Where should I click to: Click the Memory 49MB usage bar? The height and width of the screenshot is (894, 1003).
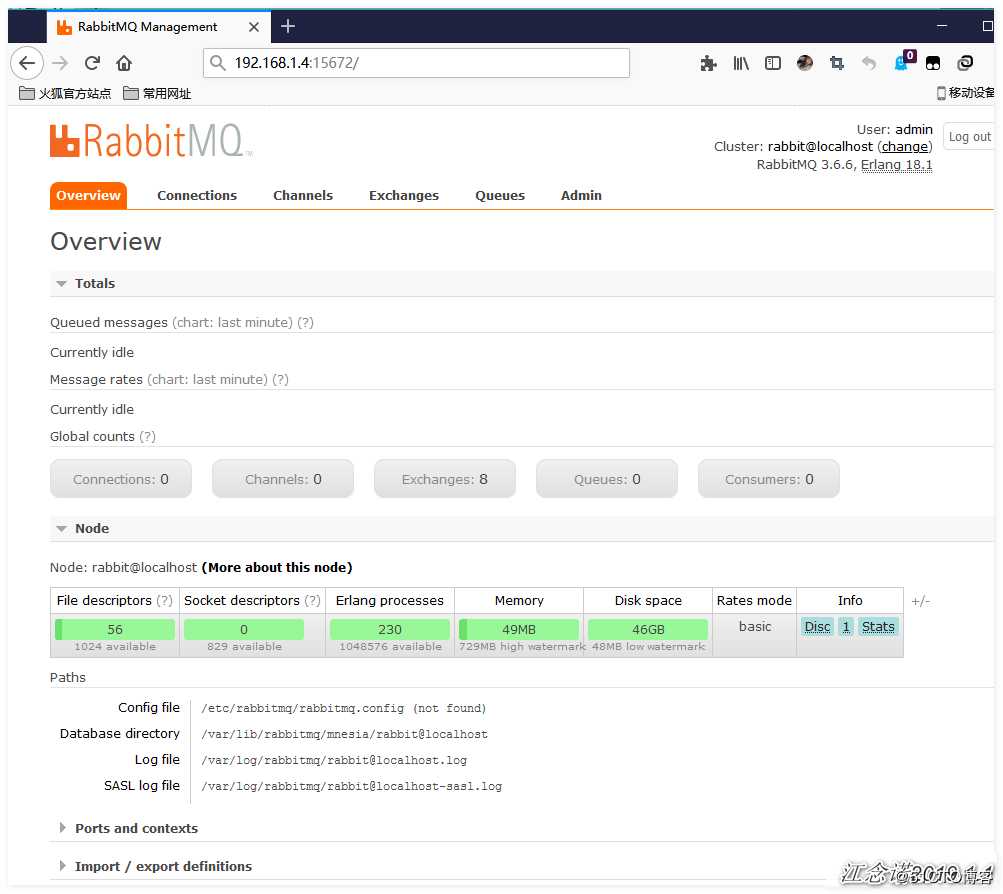pyautogui.click(x=519, y=629)
